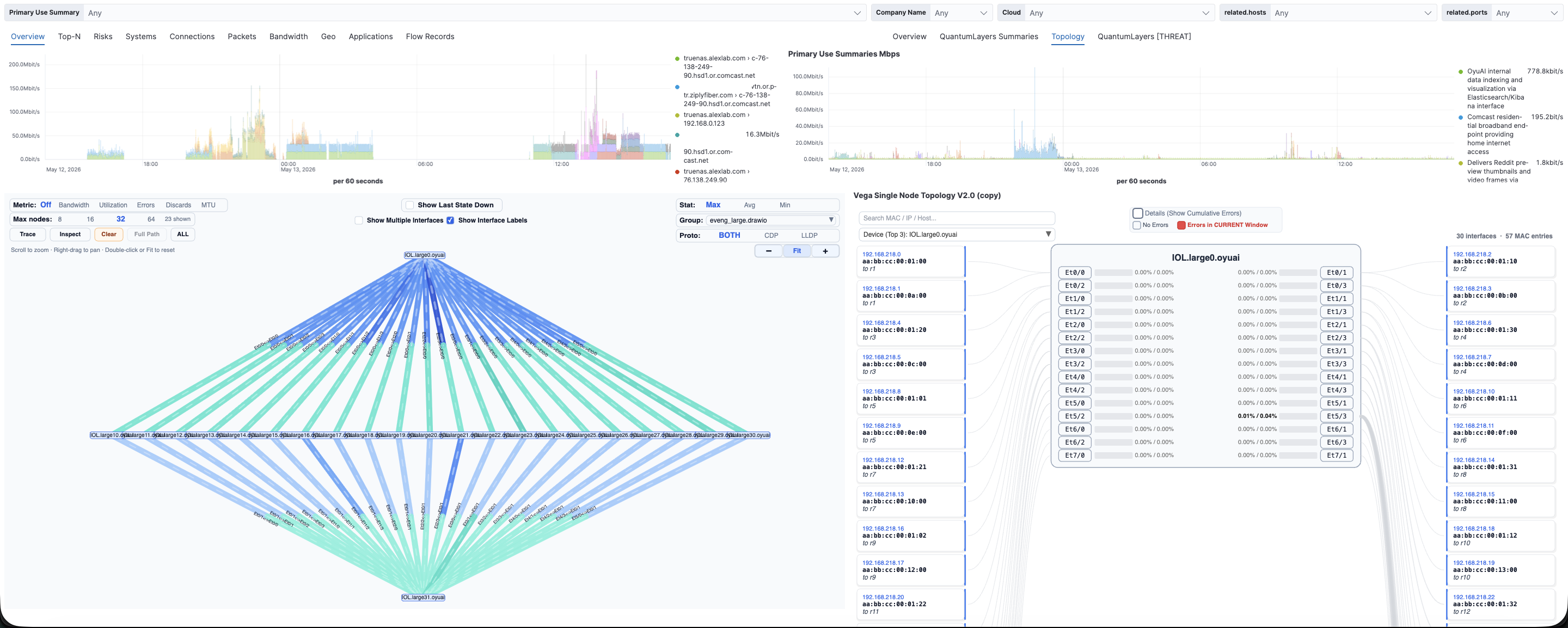Open the Flow Records tab

click(430, 36)
